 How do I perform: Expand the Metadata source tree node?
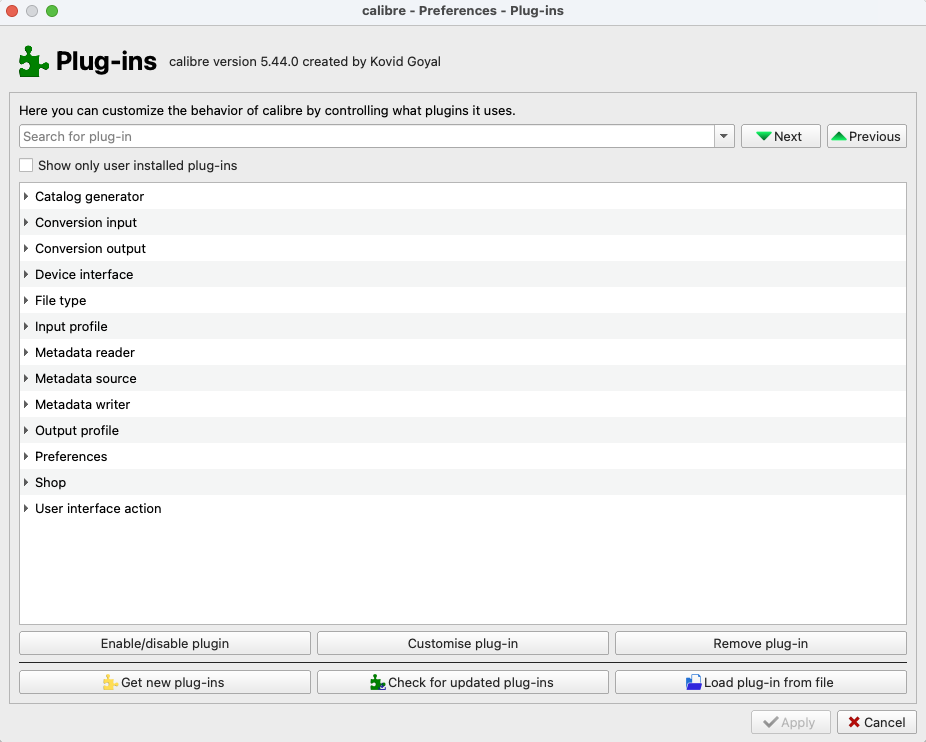click(26, 379)
